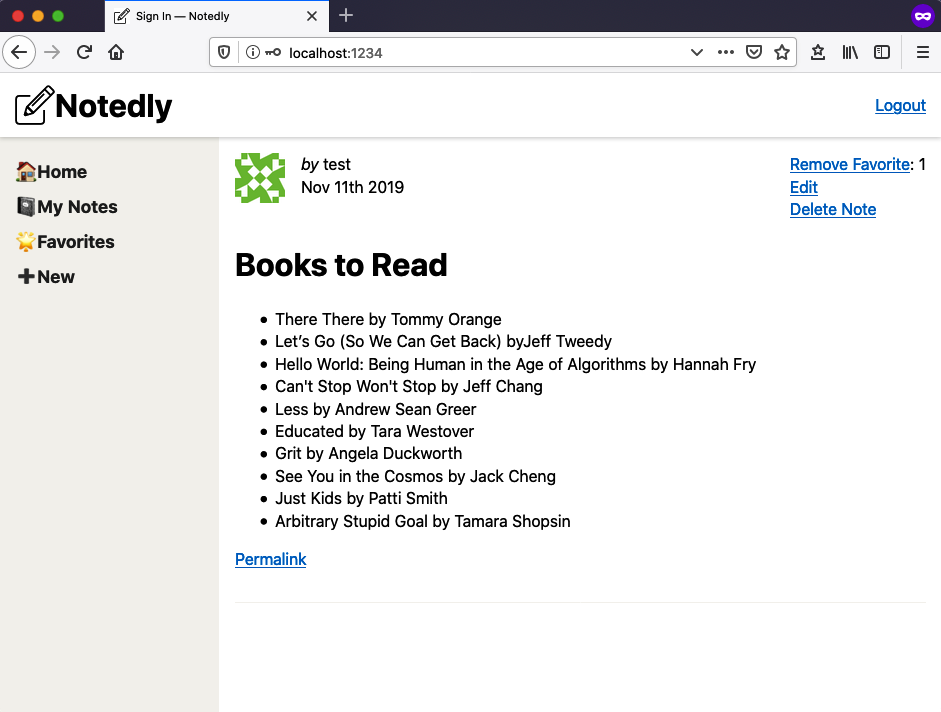Image resolution: width=941 pixels, height=712 pixels.
Task: Reload the page
Action: 83,52
